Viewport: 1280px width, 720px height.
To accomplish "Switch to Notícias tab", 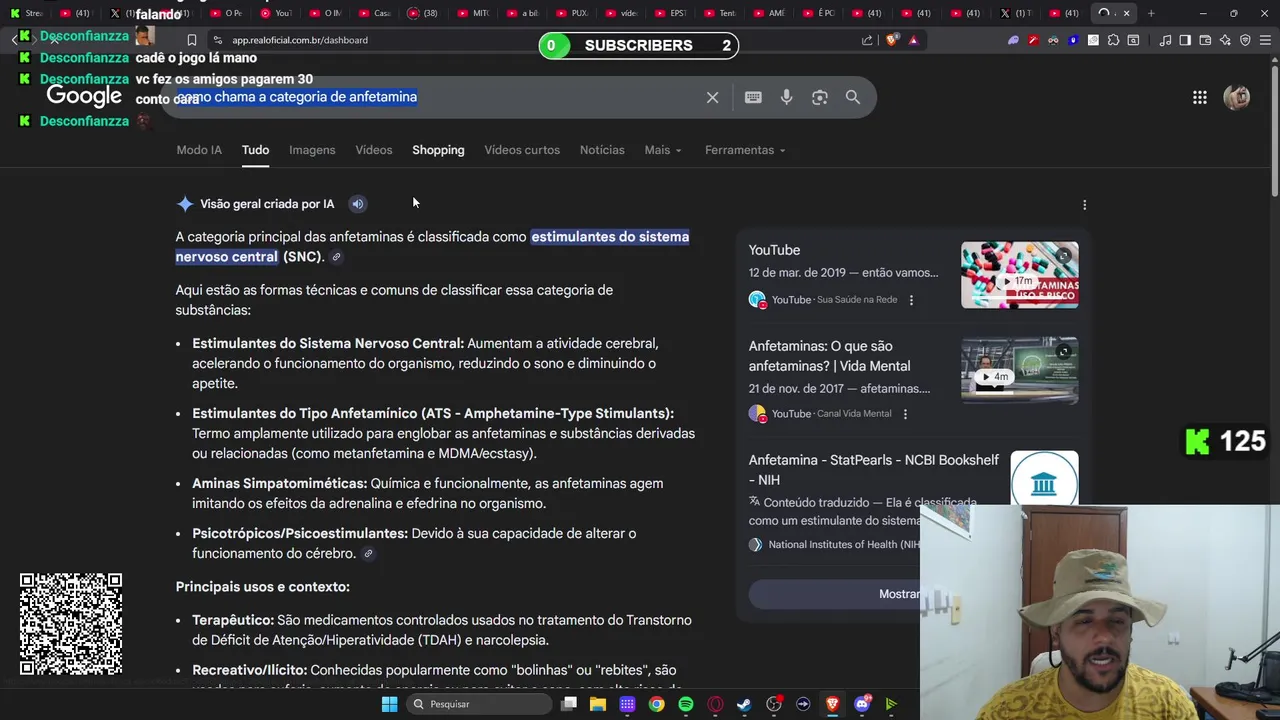I will pos(602,150).
